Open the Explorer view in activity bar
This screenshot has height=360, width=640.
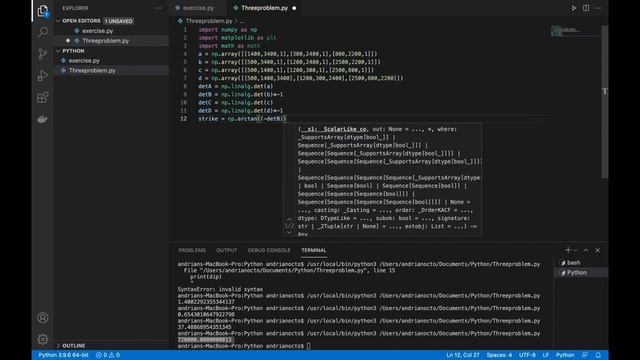click(x=42, y=11)
